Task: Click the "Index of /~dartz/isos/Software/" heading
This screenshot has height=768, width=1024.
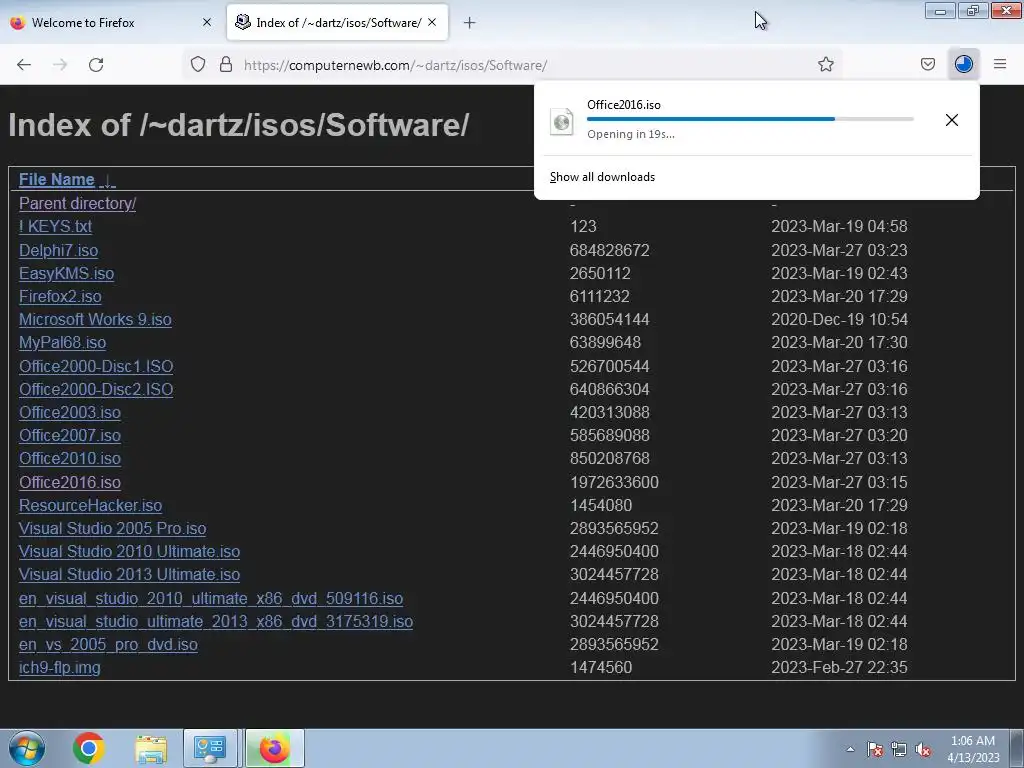Action: point(239,125)
